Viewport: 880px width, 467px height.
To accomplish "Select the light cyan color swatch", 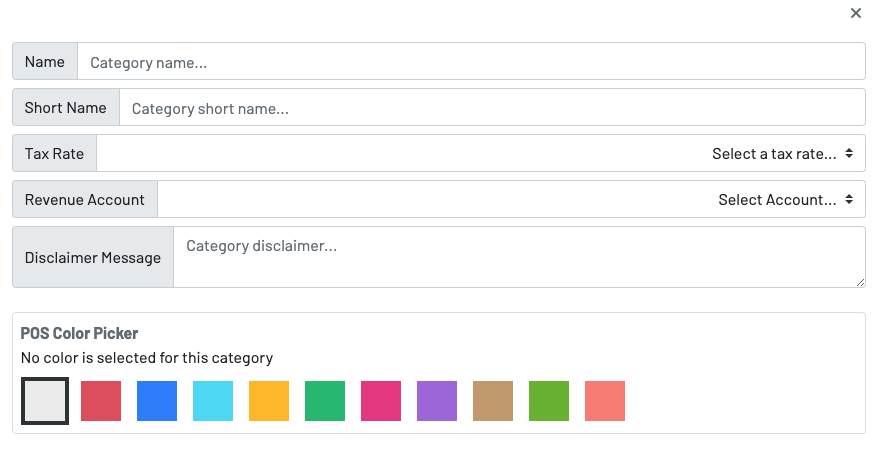I will tap(213, 401).
